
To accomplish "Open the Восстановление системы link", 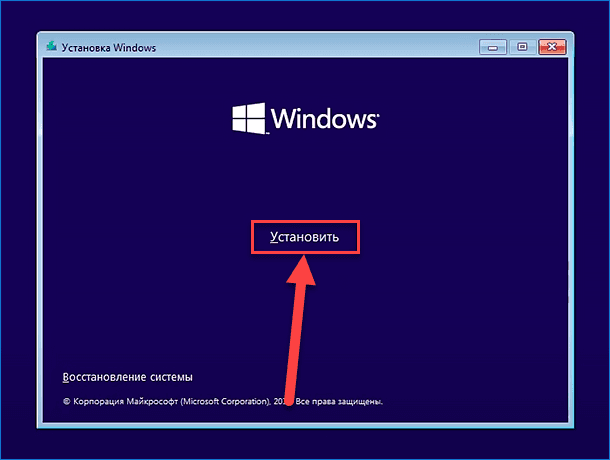I will tap(128, 377).
